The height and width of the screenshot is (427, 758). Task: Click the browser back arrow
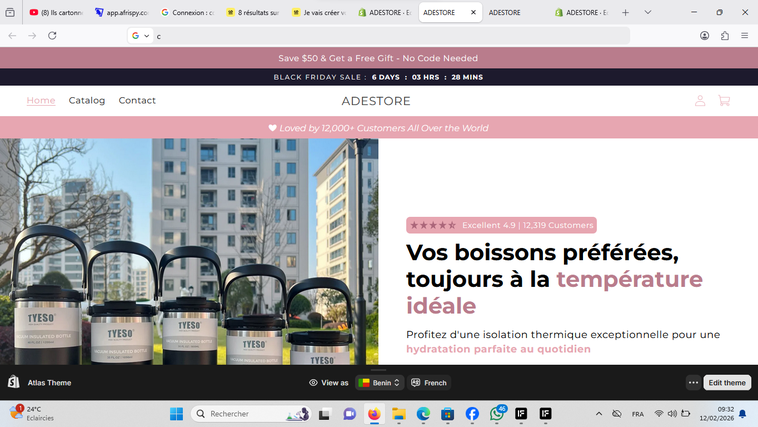click(x=12, y=35)
